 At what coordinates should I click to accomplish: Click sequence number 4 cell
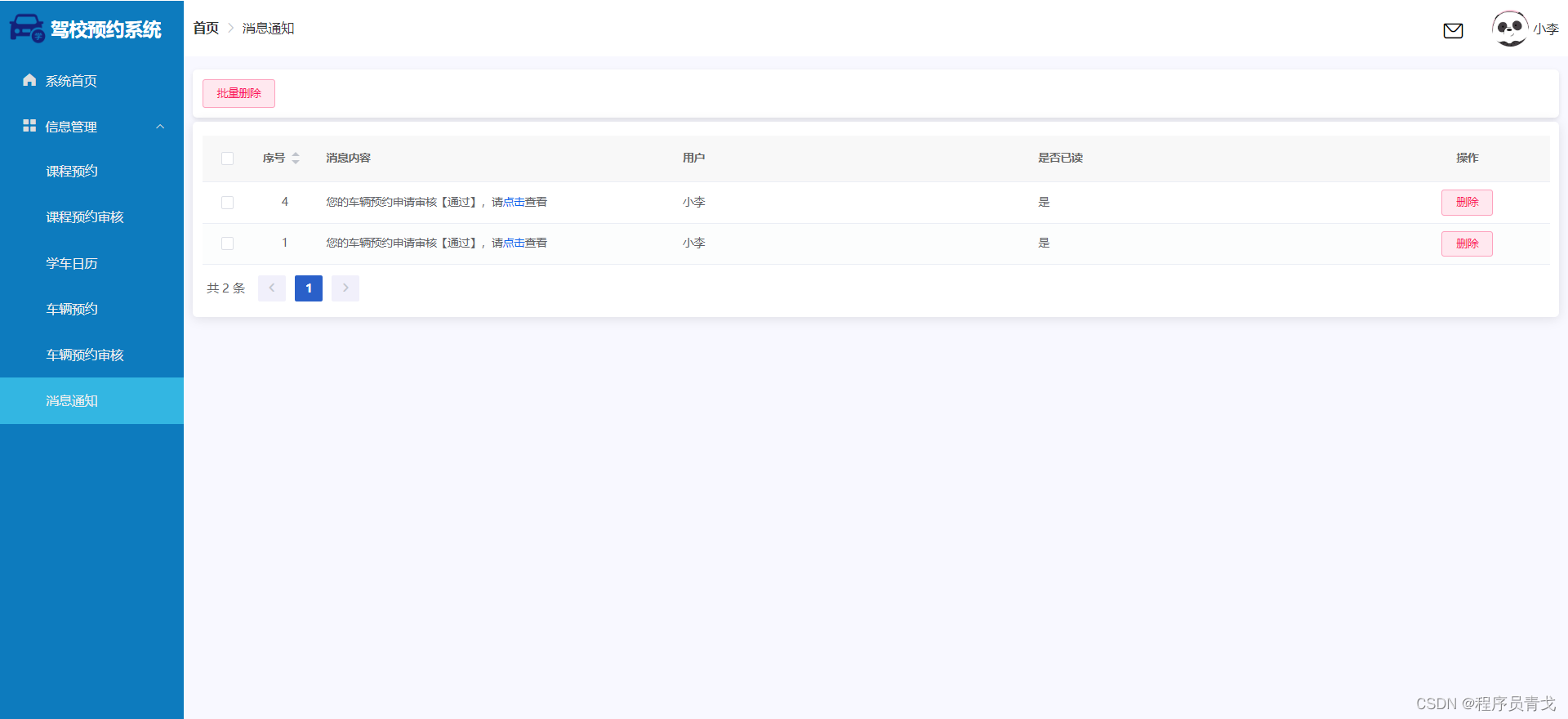(285, 202)
